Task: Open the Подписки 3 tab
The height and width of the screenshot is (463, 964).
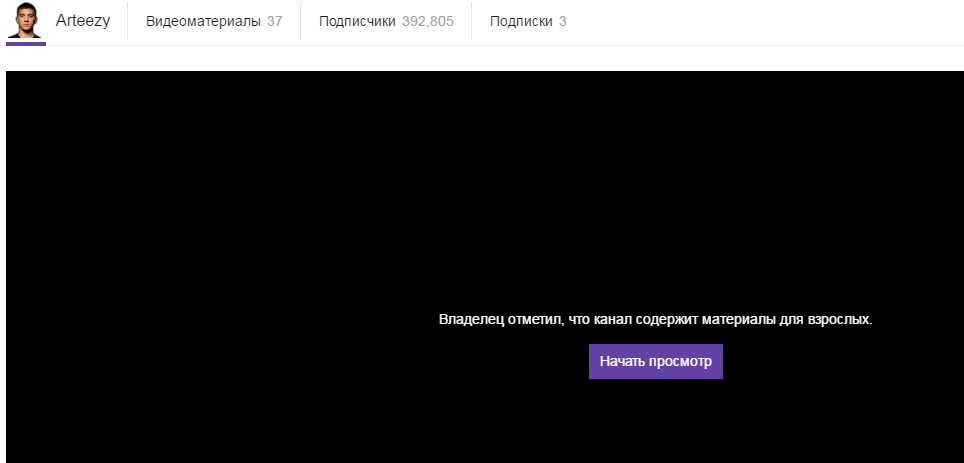Action: tap(528, 21)
